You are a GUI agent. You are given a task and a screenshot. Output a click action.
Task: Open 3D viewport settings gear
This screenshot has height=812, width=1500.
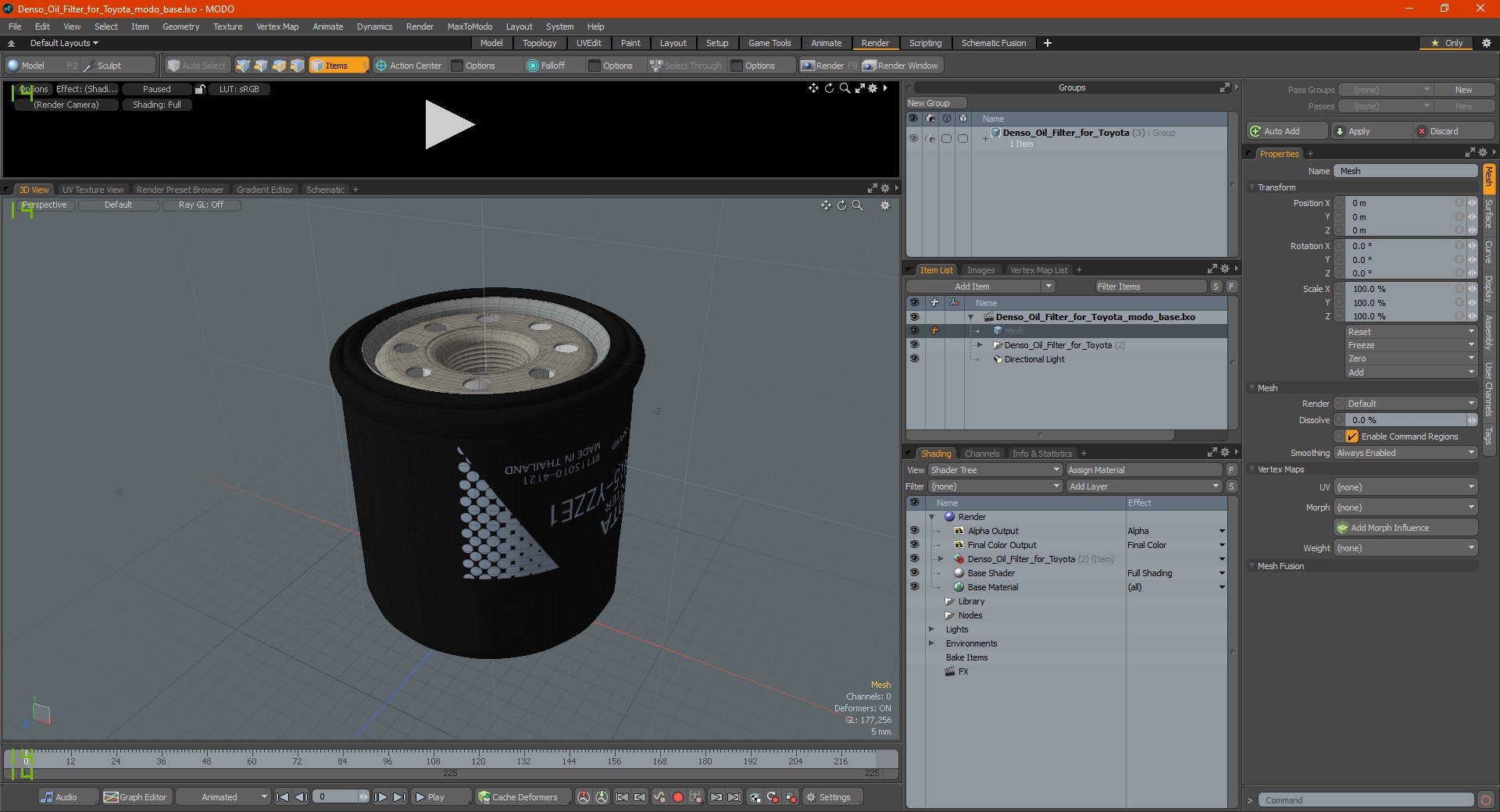(x=885, y=205)
